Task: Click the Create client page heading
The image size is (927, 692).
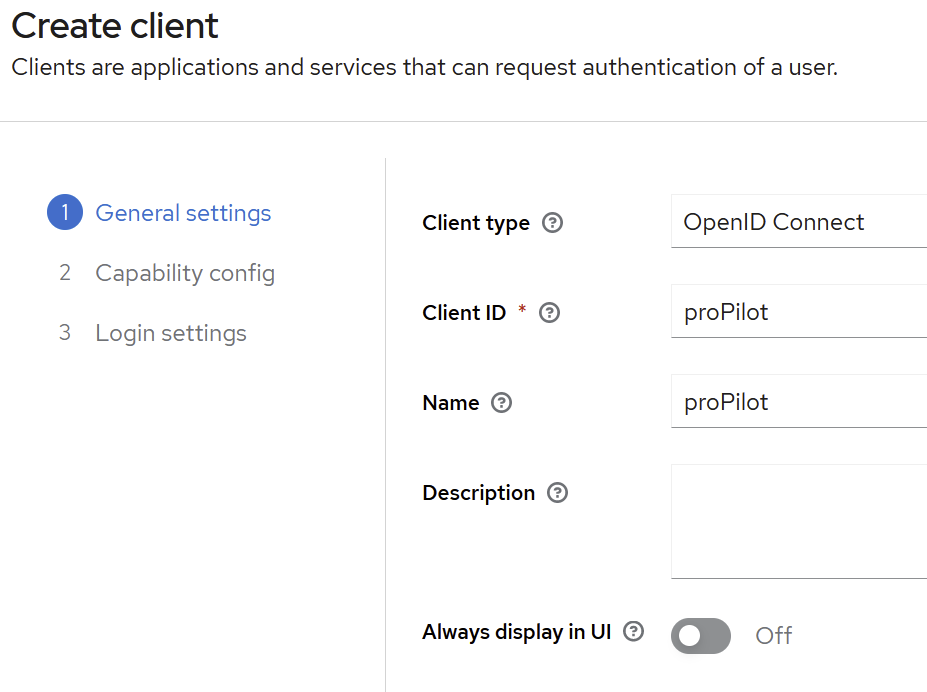Action: 115,26
